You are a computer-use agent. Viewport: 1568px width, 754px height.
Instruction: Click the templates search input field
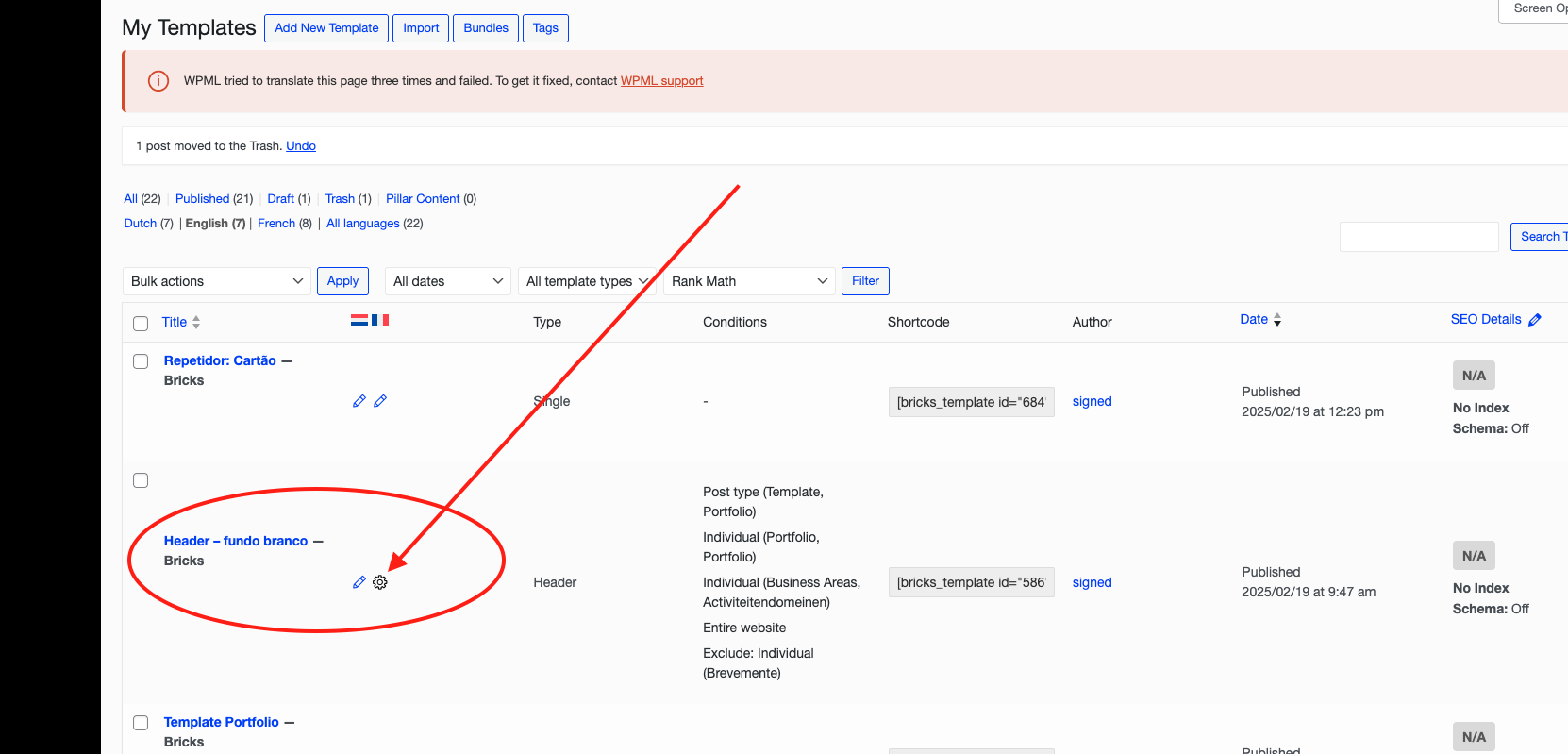[x=1418, y=237]
